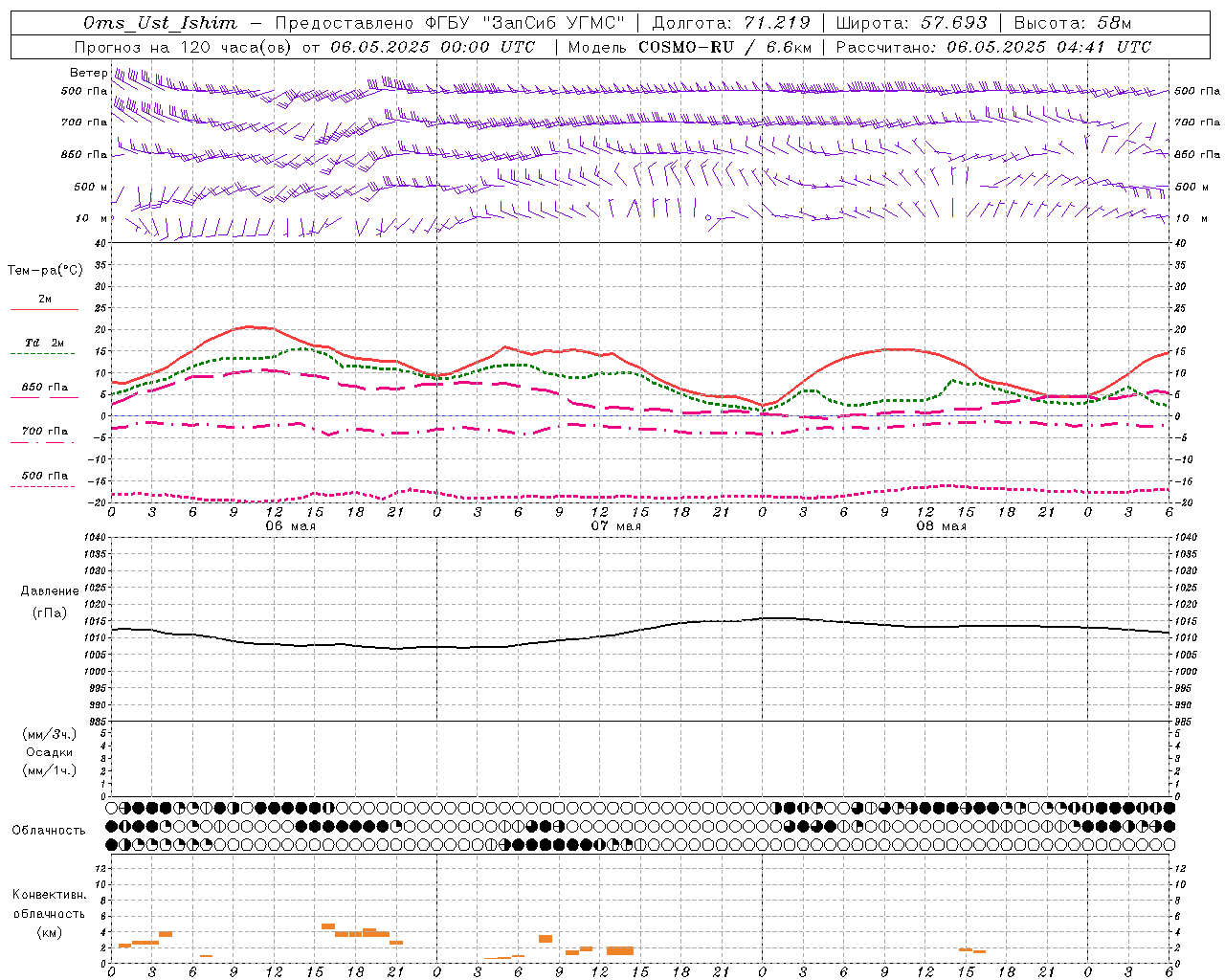The width and height of the screenshot is (1225, 980).
Task: Click the pink dotted 500 гПа legend line
Action: 43,486
